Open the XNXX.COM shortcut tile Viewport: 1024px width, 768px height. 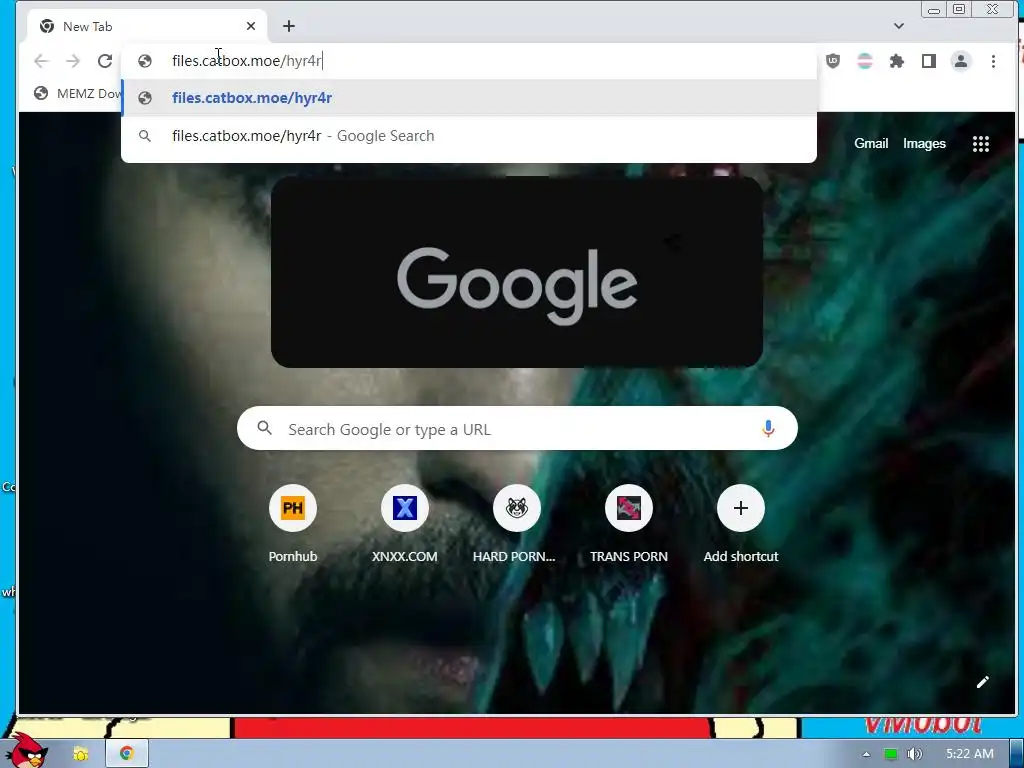(x=404, y=524)
